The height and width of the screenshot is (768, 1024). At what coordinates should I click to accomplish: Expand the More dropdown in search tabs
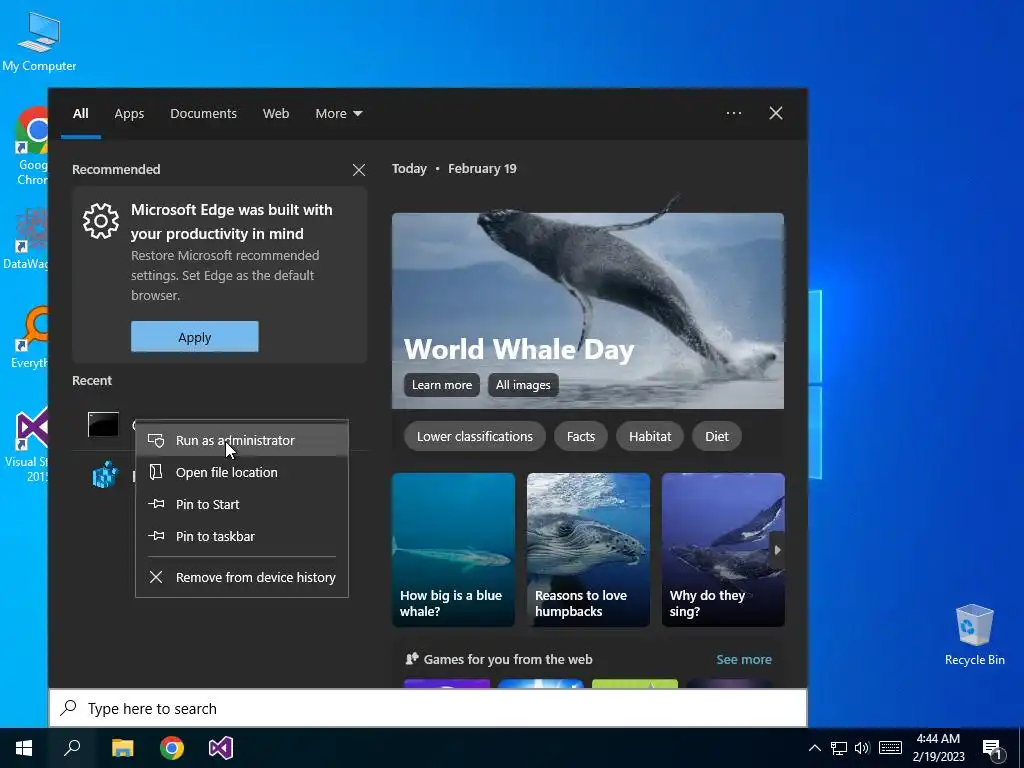(x=338, y=114)
